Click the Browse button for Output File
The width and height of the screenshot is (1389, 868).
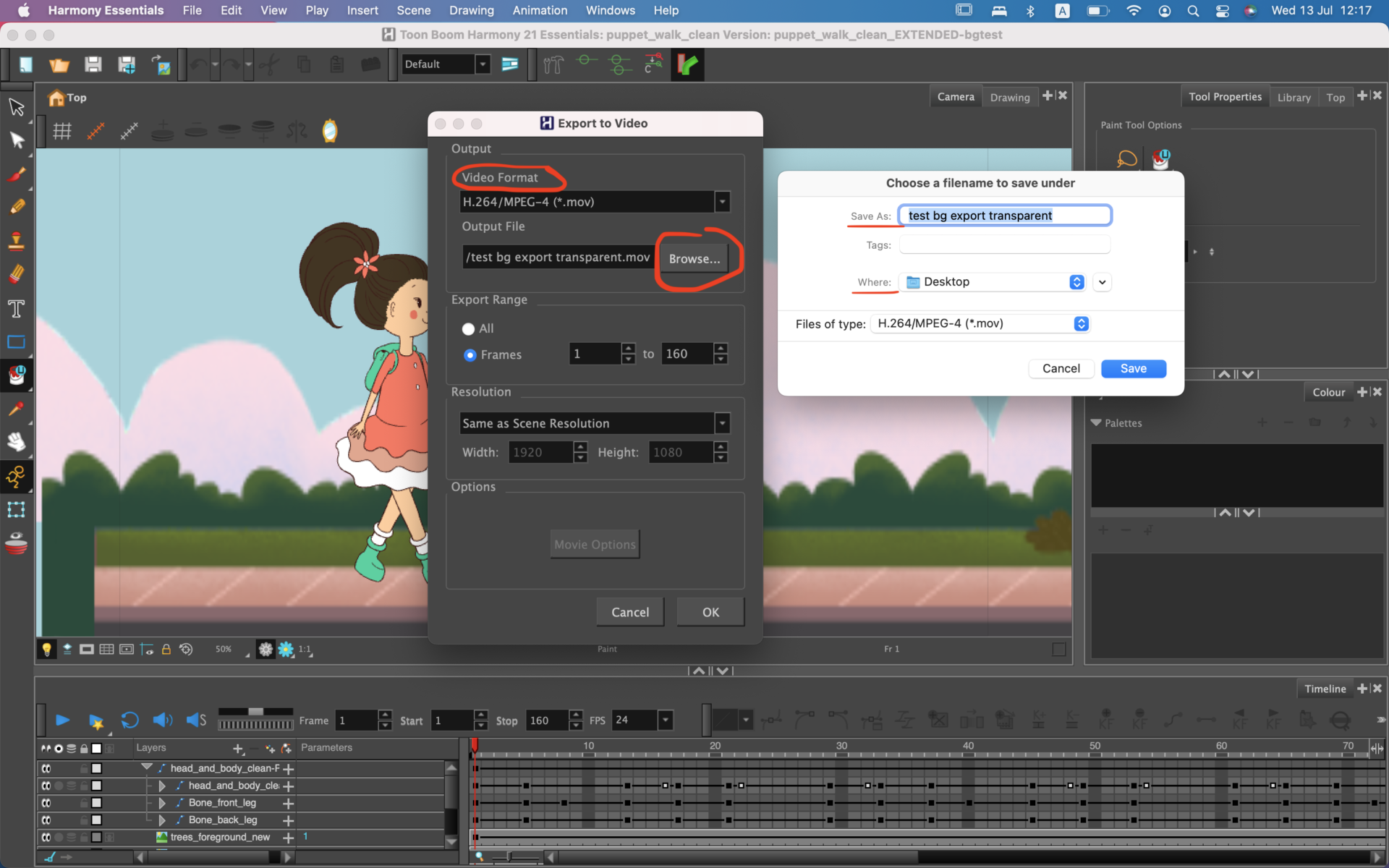[x=694, y=258]
